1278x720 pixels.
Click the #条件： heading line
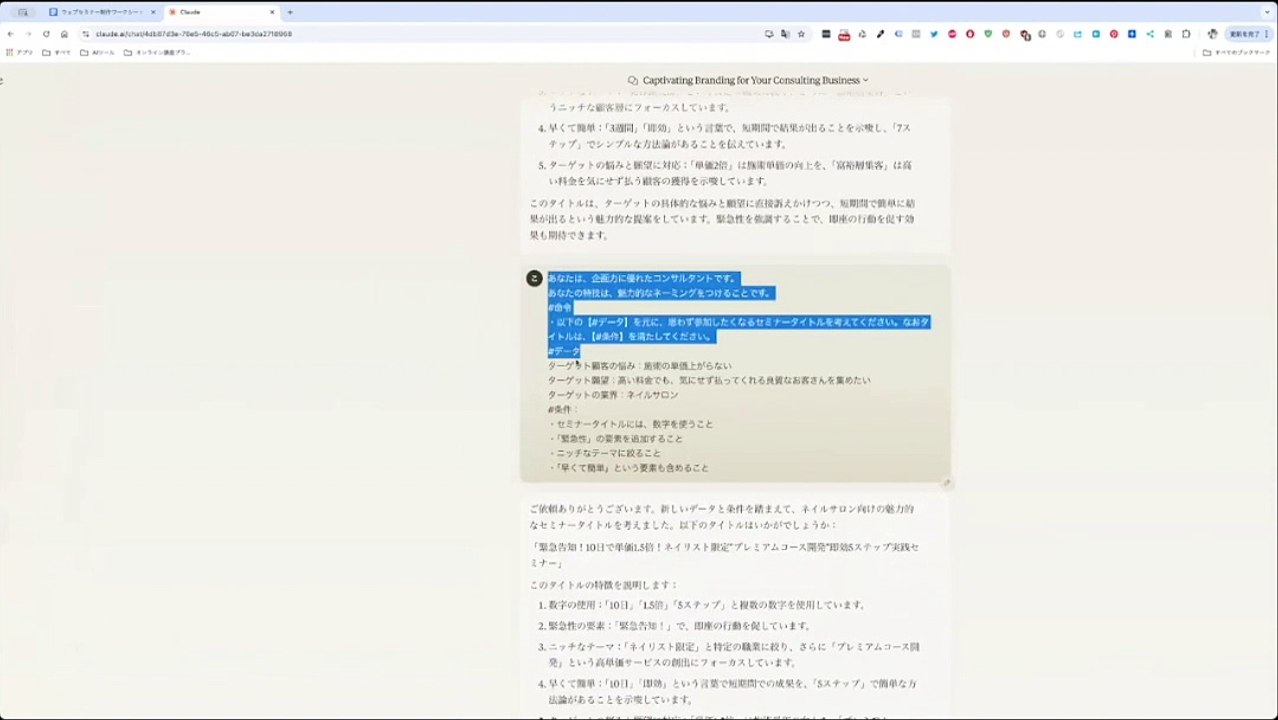click(x=563, y=409)
